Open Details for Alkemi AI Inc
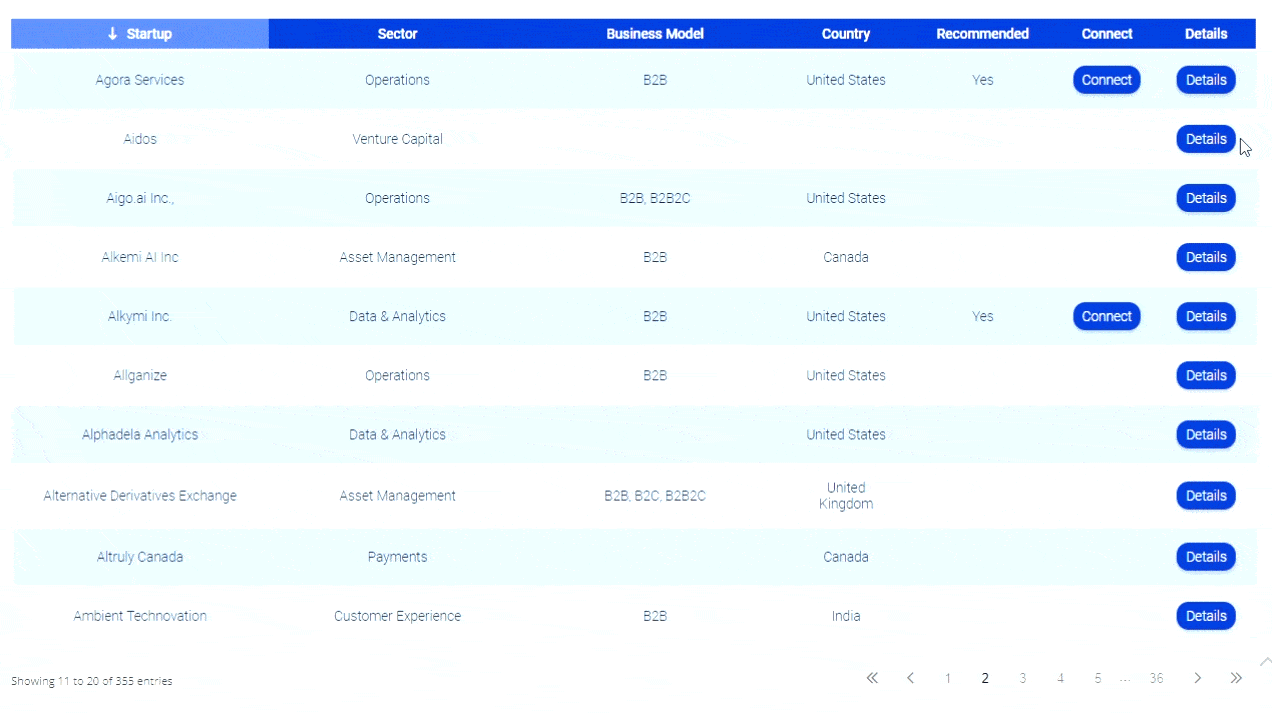 (x=1205, y=257)
